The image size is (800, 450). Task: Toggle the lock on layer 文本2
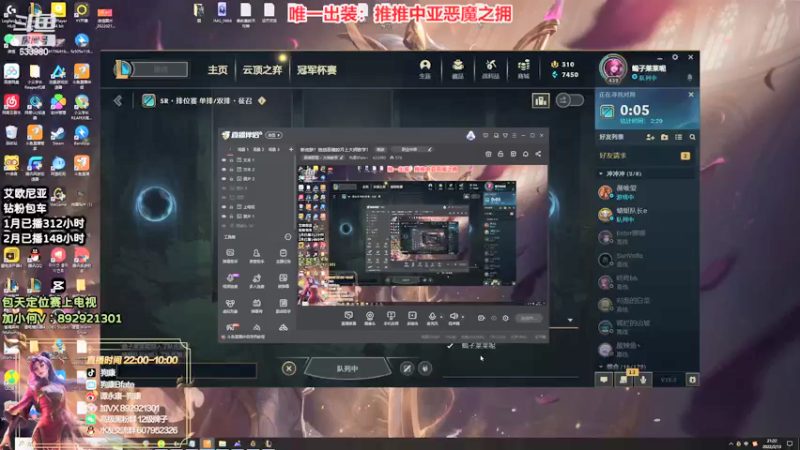pyautogui.click(x=232, y=169)
